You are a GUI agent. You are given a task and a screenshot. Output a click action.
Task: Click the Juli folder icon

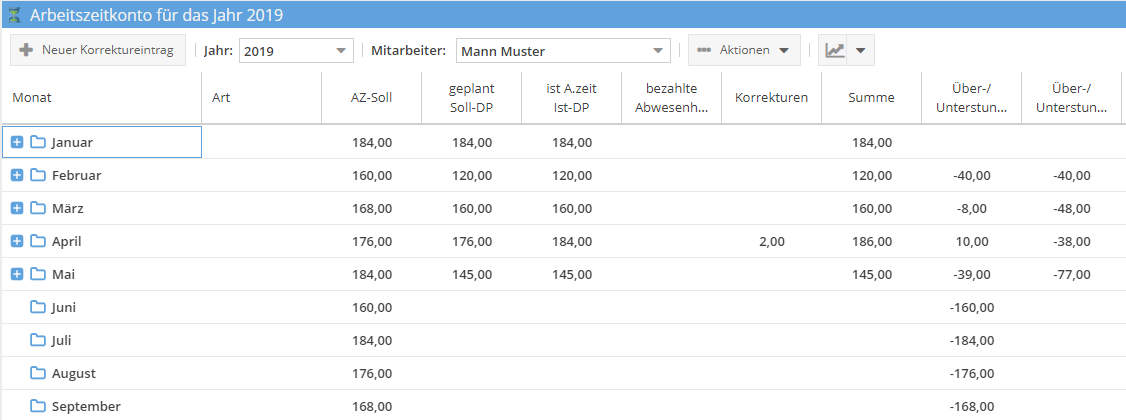[38, 340]
